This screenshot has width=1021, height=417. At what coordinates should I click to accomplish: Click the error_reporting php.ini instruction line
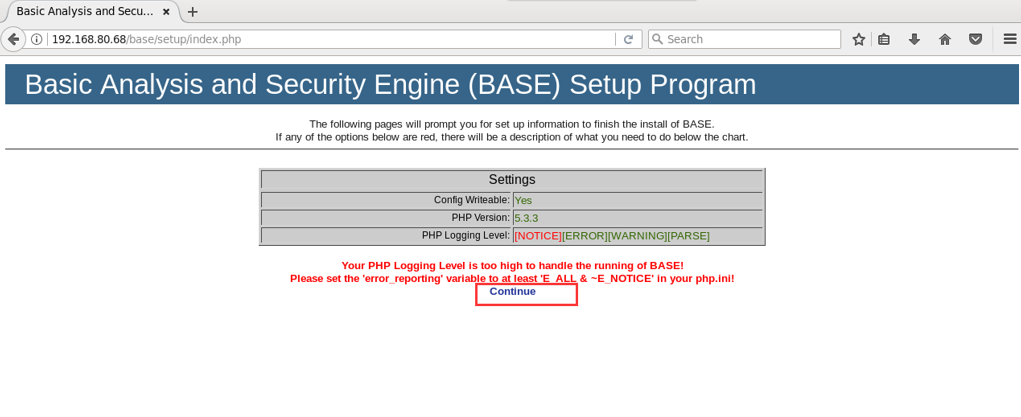[512, 278]
